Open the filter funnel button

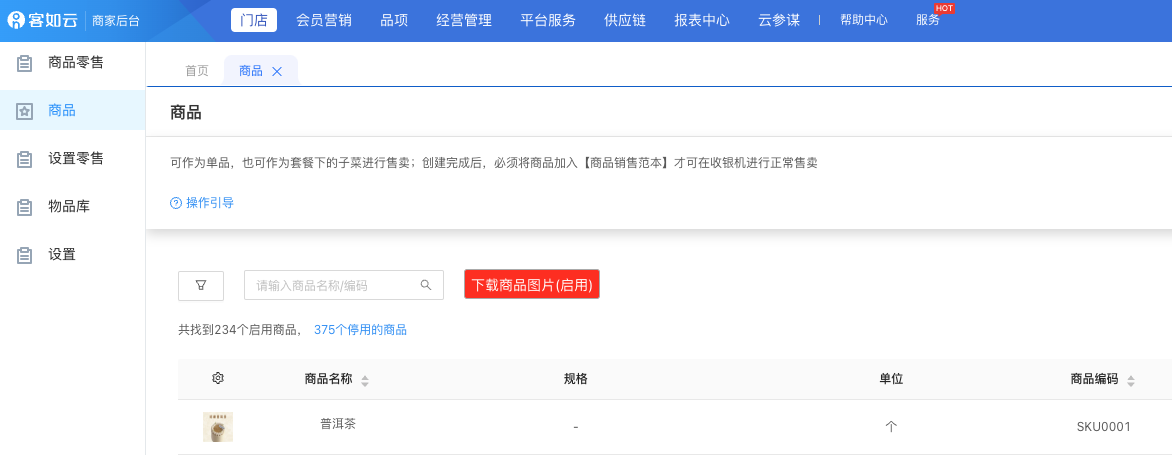click(x=201, y=285)
